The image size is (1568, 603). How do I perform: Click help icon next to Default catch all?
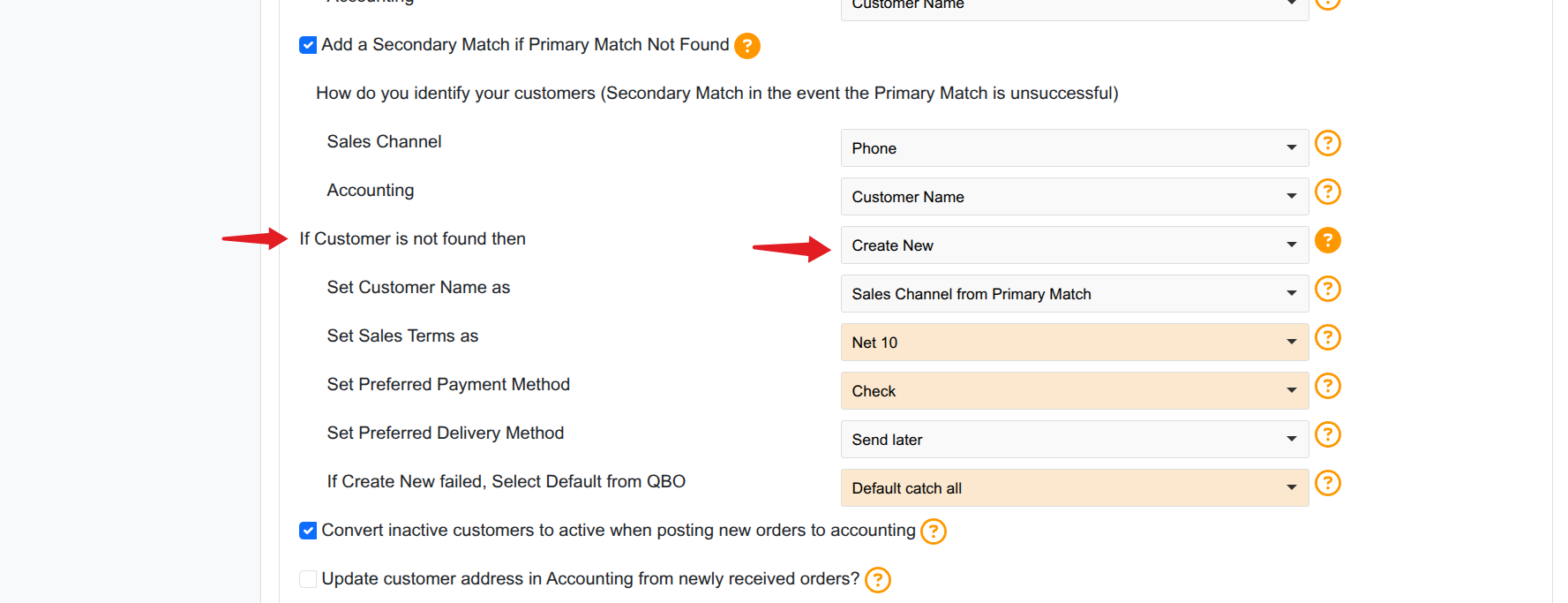[1327, 483]
